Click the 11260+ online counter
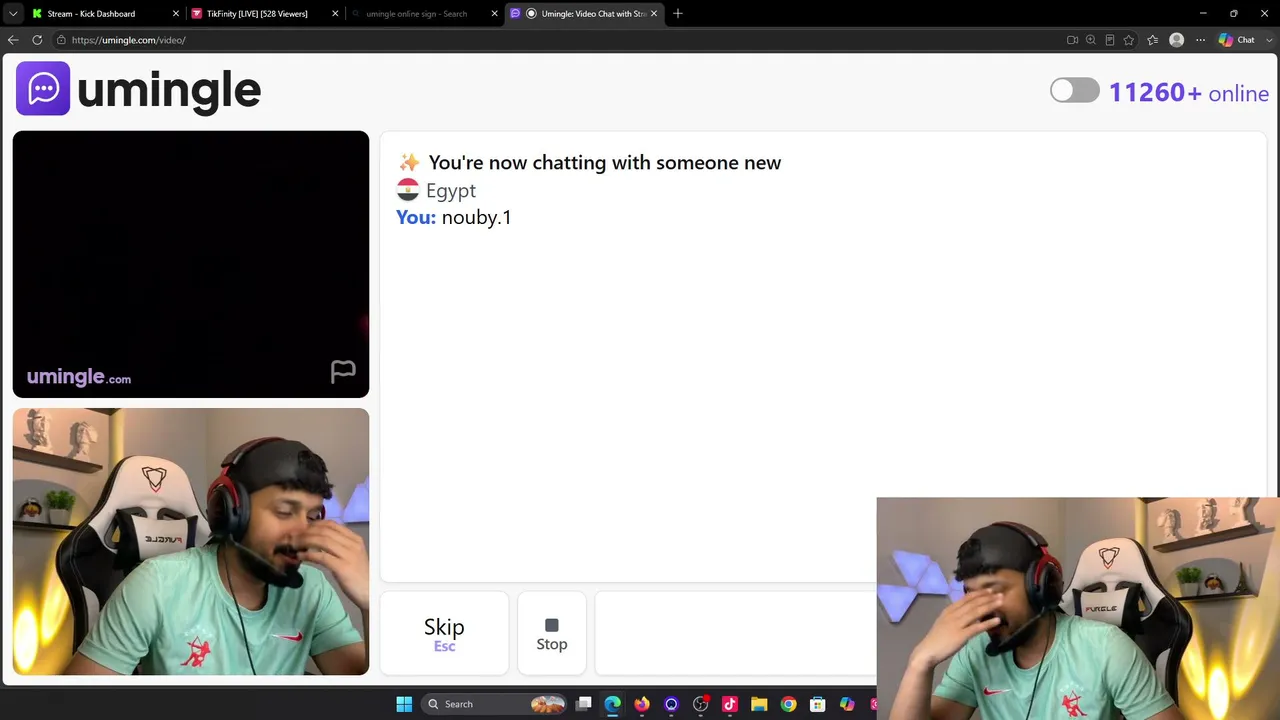This screenshot has height=720, width=1280. [x=1189, y=93]
